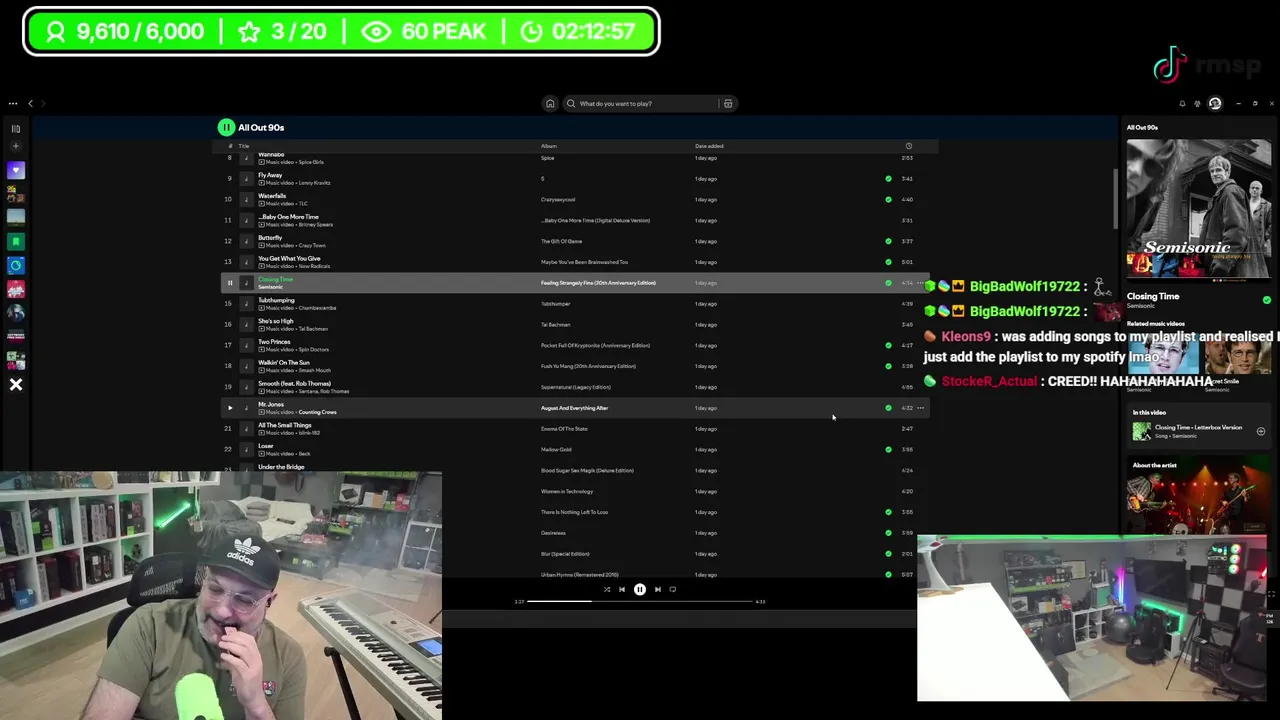Pause the All Out 90s playlist button
Viewport: 1280px width, 720px height.
click(x=226, y=127)
